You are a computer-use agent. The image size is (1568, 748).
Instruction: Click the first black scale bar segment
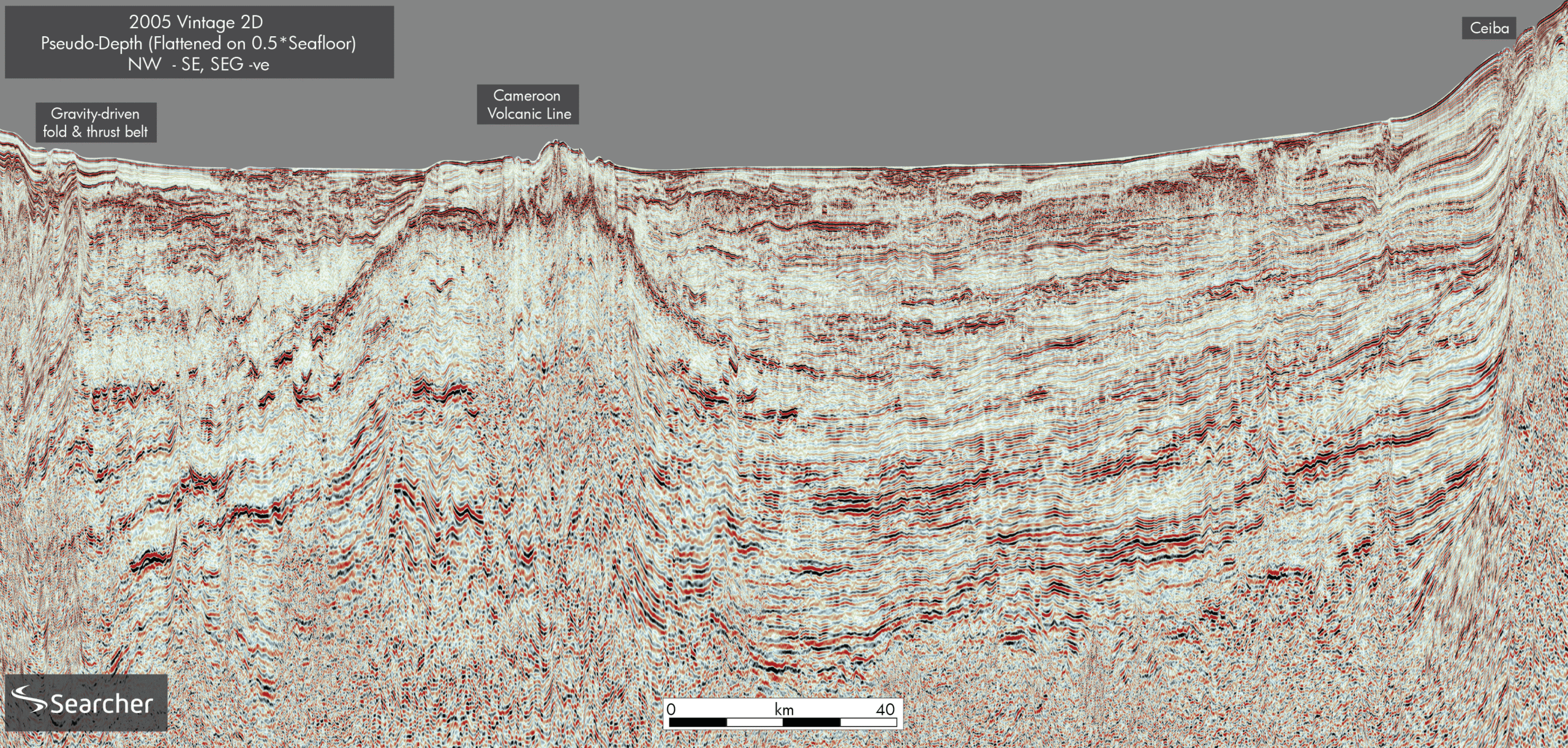click(x=698, y=723)
